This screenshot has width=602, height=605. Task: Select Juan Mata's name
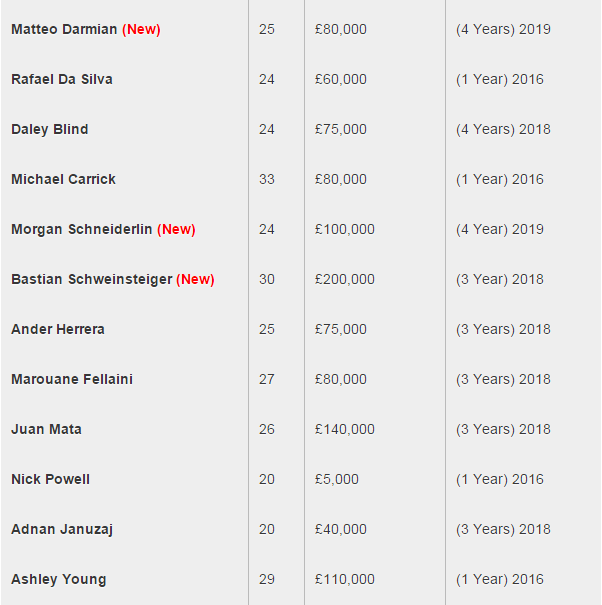click(x=47, y=429)
